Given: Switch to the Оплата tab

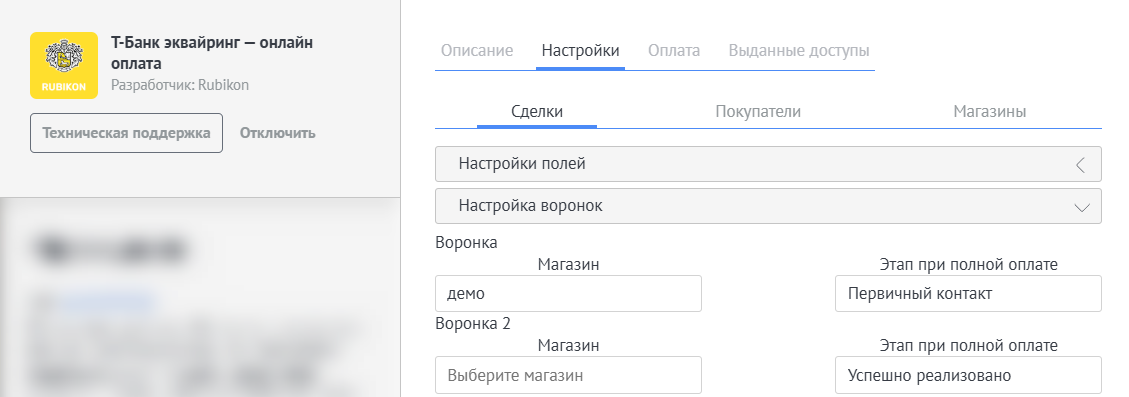Looking at the screenshot, I should click(674, 51).
